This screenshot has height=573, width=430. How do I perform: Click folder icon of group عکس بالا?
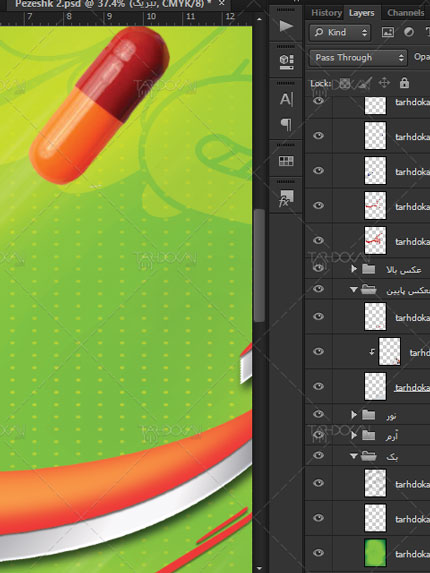368,269
